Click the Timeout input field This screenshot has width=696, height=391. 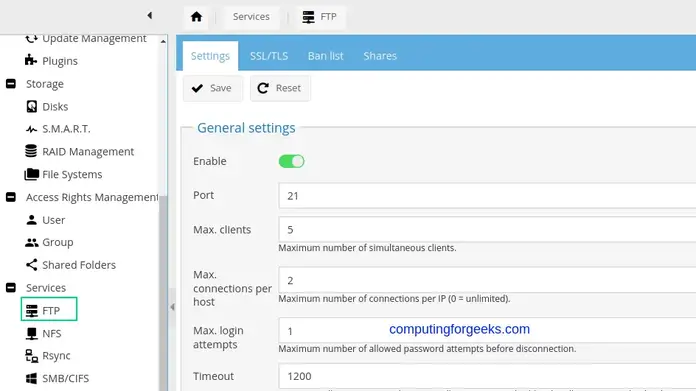487,376
